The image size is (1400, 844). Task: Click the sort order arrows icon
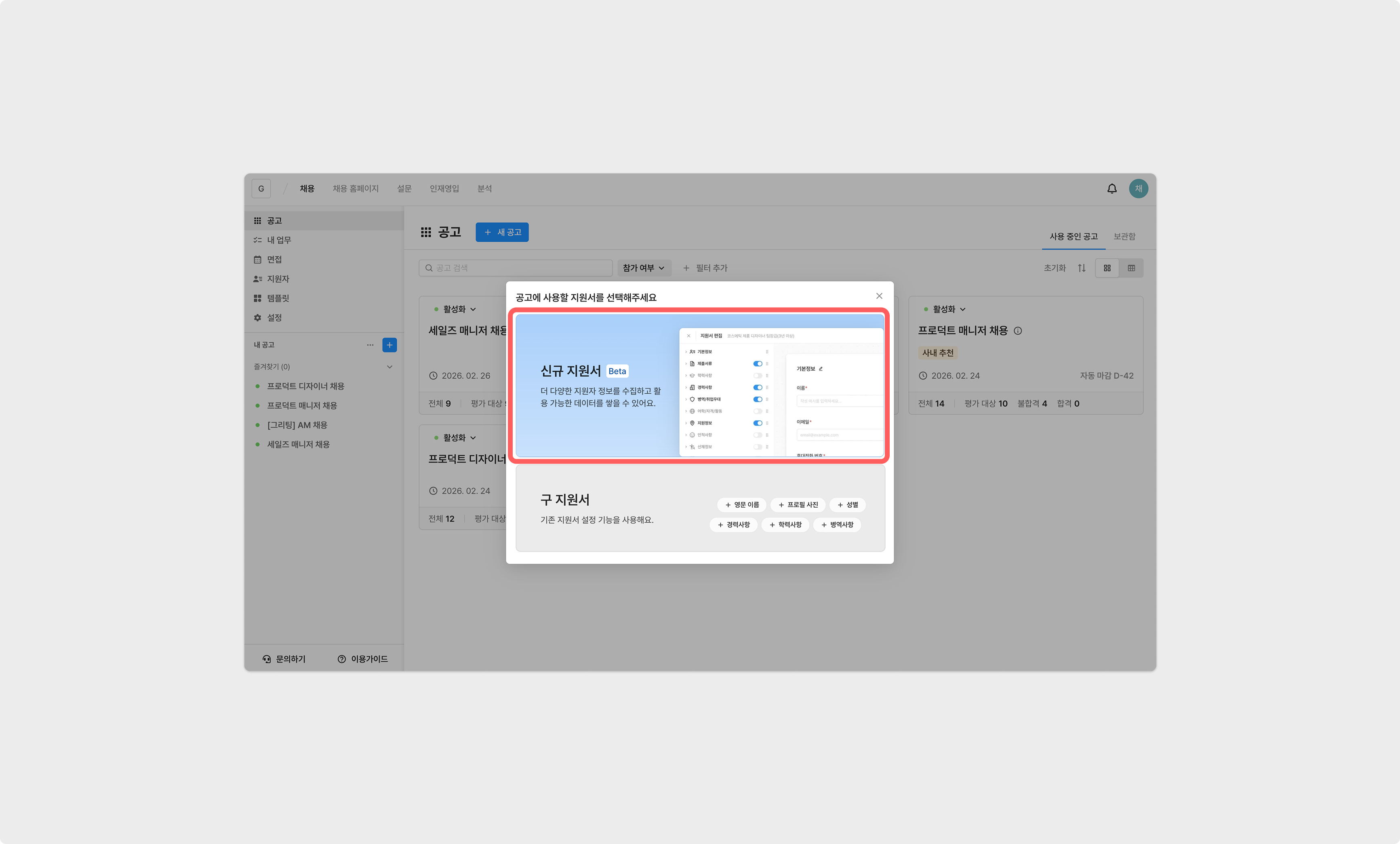click(x=1081, y=268)
